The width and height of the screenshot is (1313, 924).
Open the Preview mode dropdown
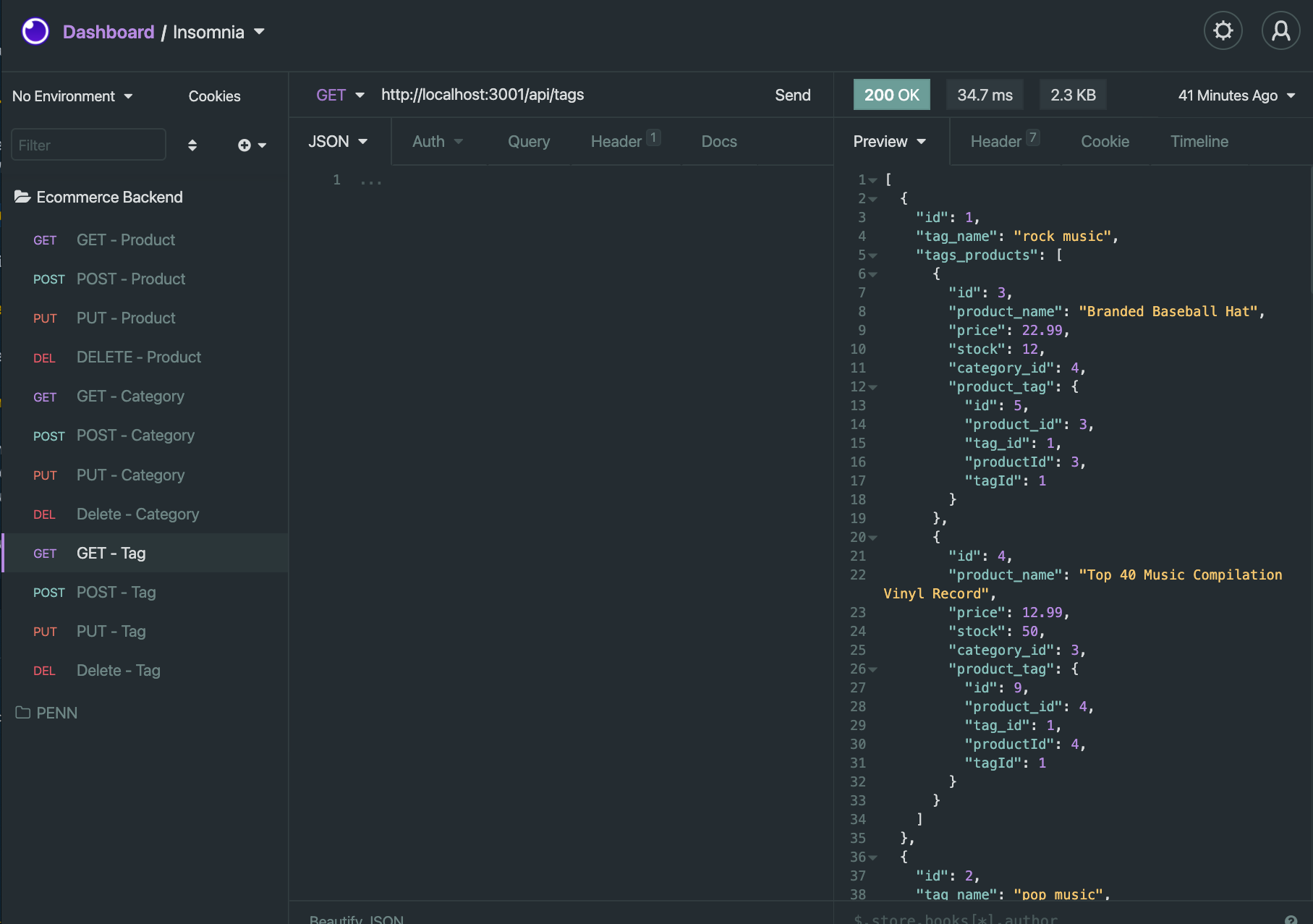click(x=890, y=142)
